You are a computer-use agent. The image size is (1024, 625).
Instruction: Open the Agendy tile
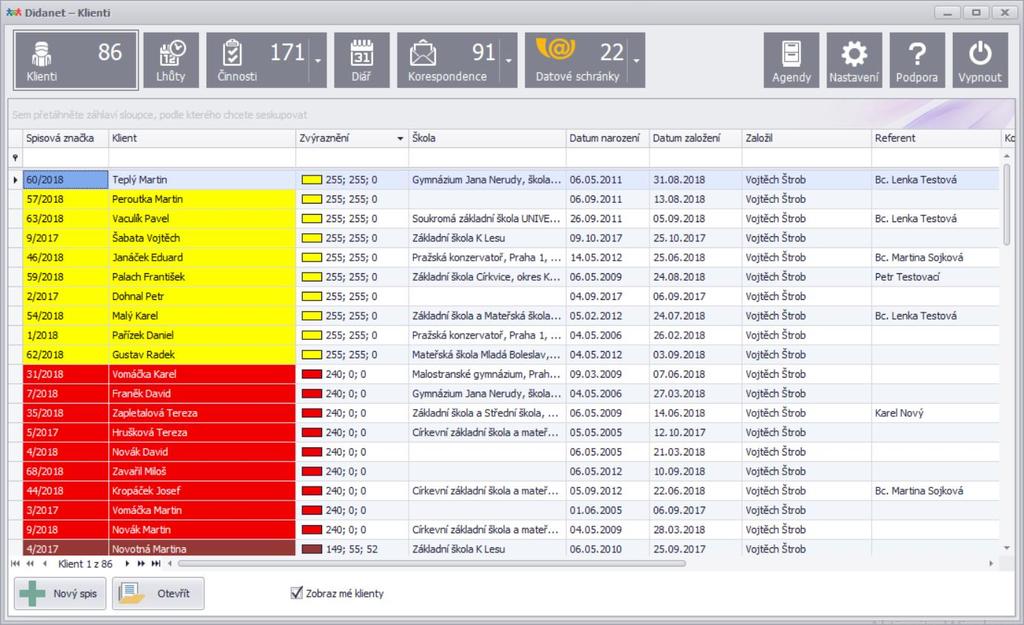pyautogui.click(x=792, y=60)
